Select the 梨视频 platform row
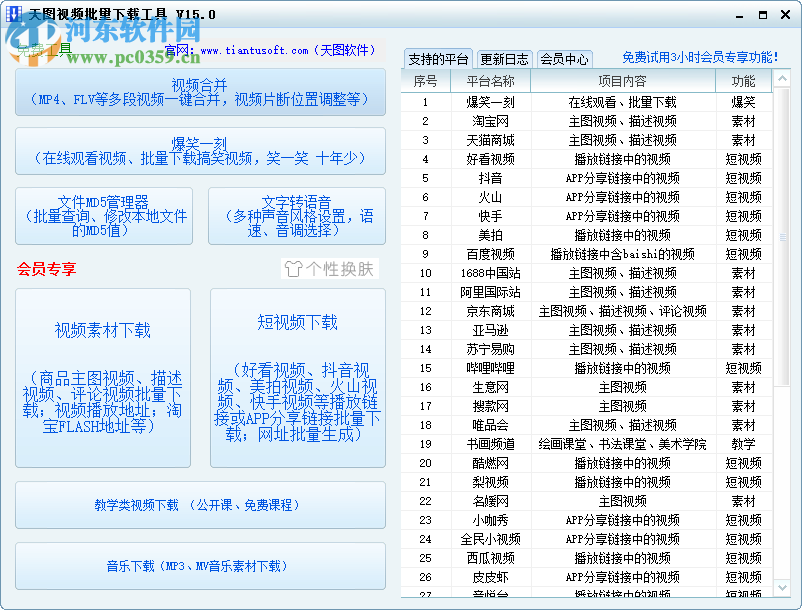The image size is (802, 610). coord(587,482)
